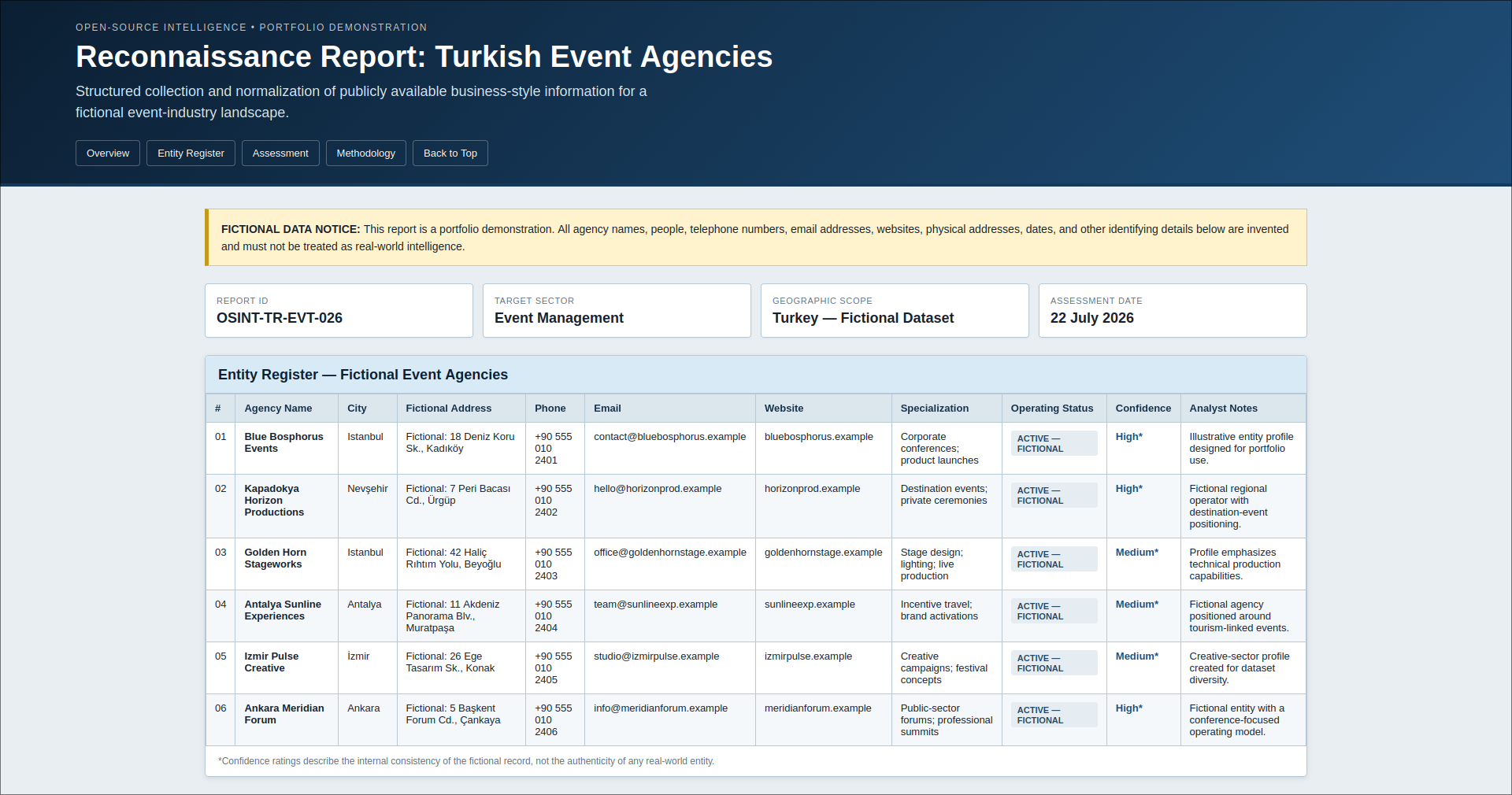Click the FICTIONAL DATA NOTICE banner text
This screenshot has width=1512, height=795.
pos(755,238)
